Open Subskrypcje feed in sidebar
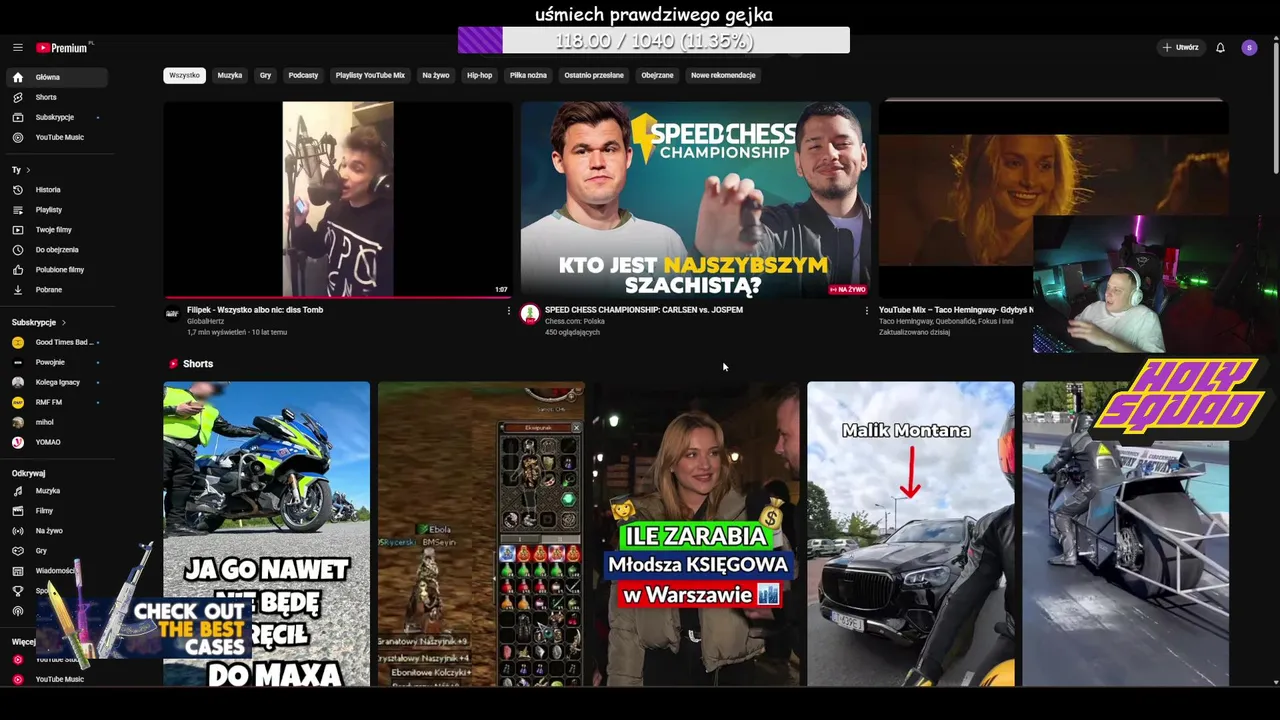This screenshot has height=720, width=1280. [56, 117]
